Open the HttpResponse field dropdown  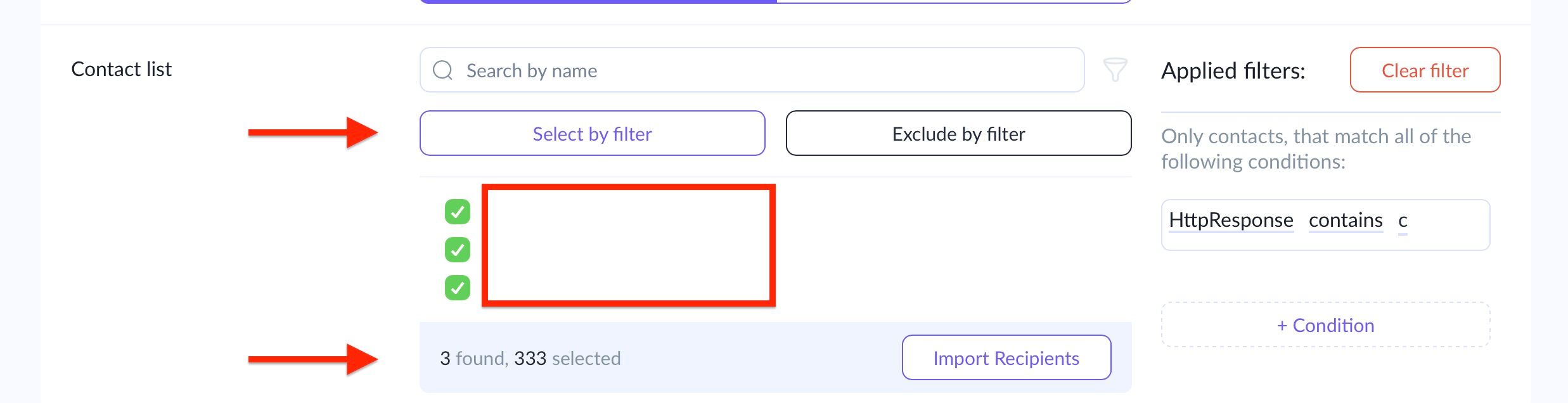1231,221
